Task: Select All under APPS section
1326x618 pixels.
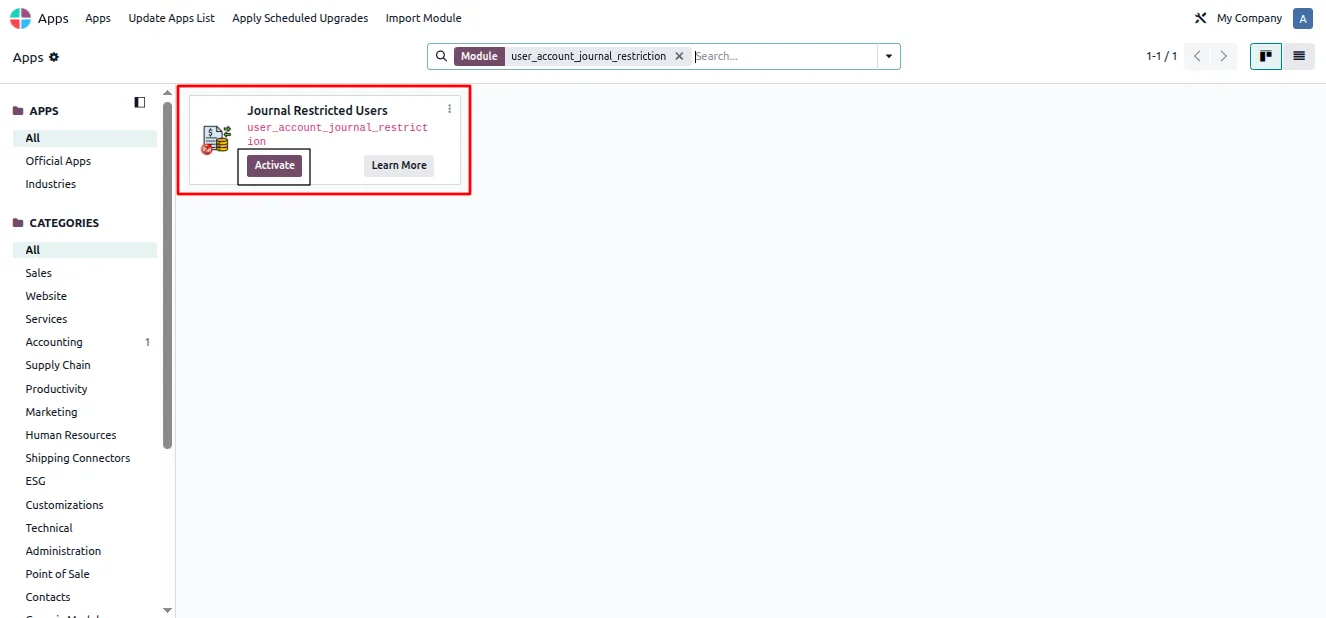Action: click(x=84, y=138)
